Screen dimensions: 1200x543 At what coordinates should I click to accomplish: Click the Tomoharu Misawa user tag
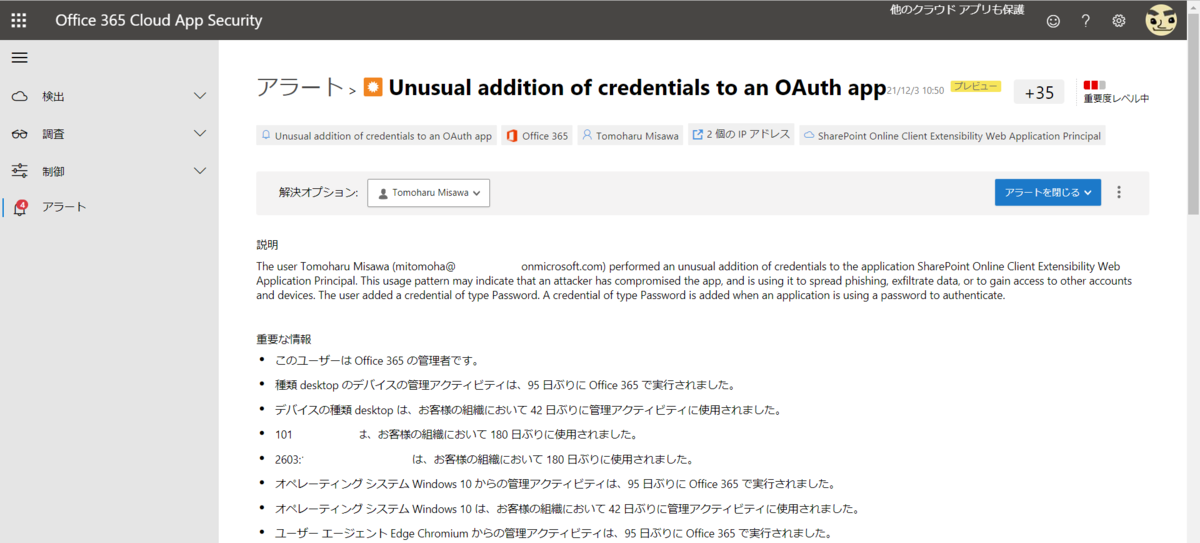[630, 135]
